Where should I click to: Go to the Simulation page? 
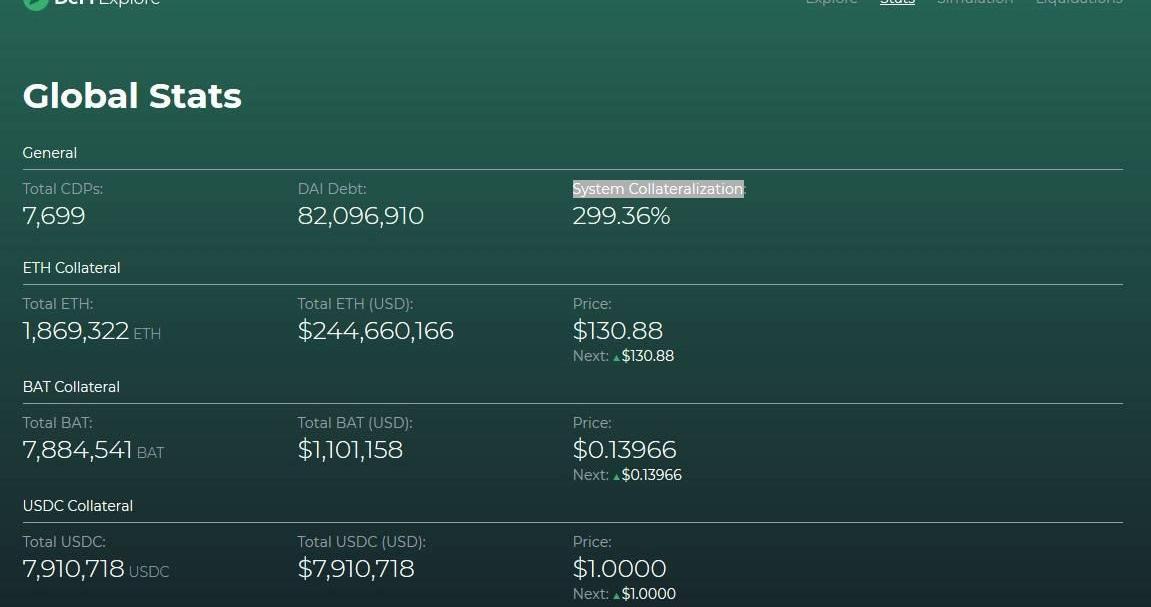(x=974, y=2)
